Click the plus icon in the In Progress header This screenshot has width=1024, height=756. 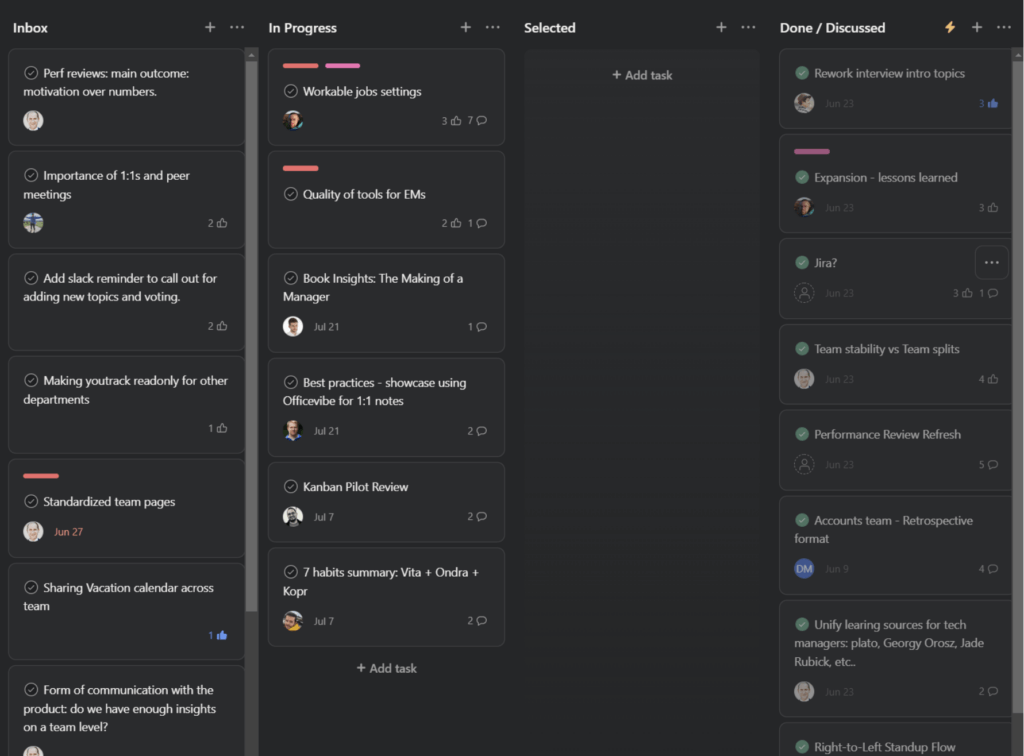(x=465, y=28)
